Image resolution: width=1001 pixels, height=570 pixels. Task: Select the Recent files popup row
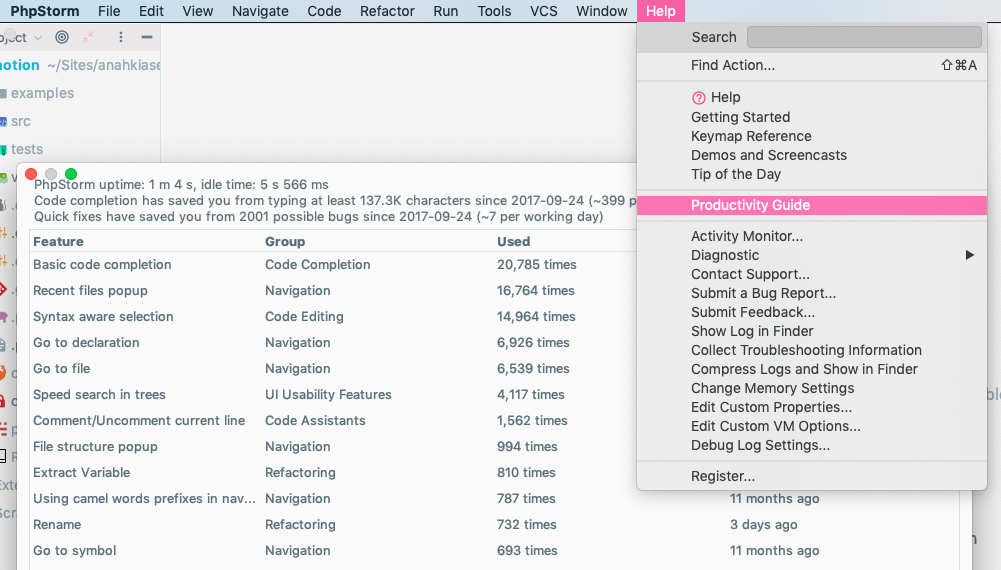point(333,290)
